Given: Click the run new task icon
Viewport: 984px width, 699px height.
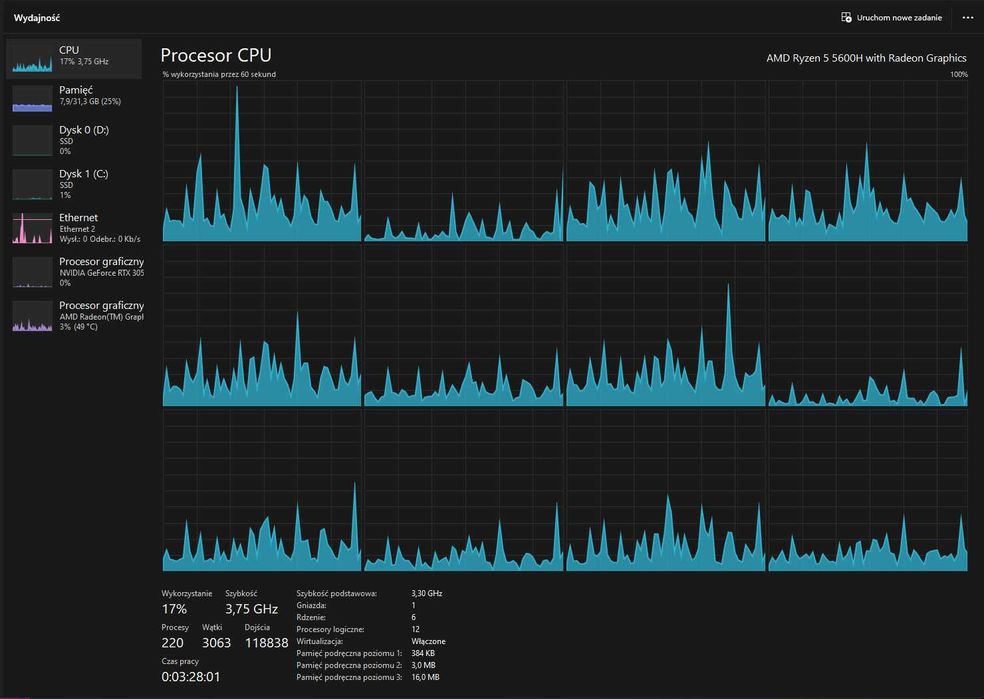Looking at the screenshot, I should [846, 18].
